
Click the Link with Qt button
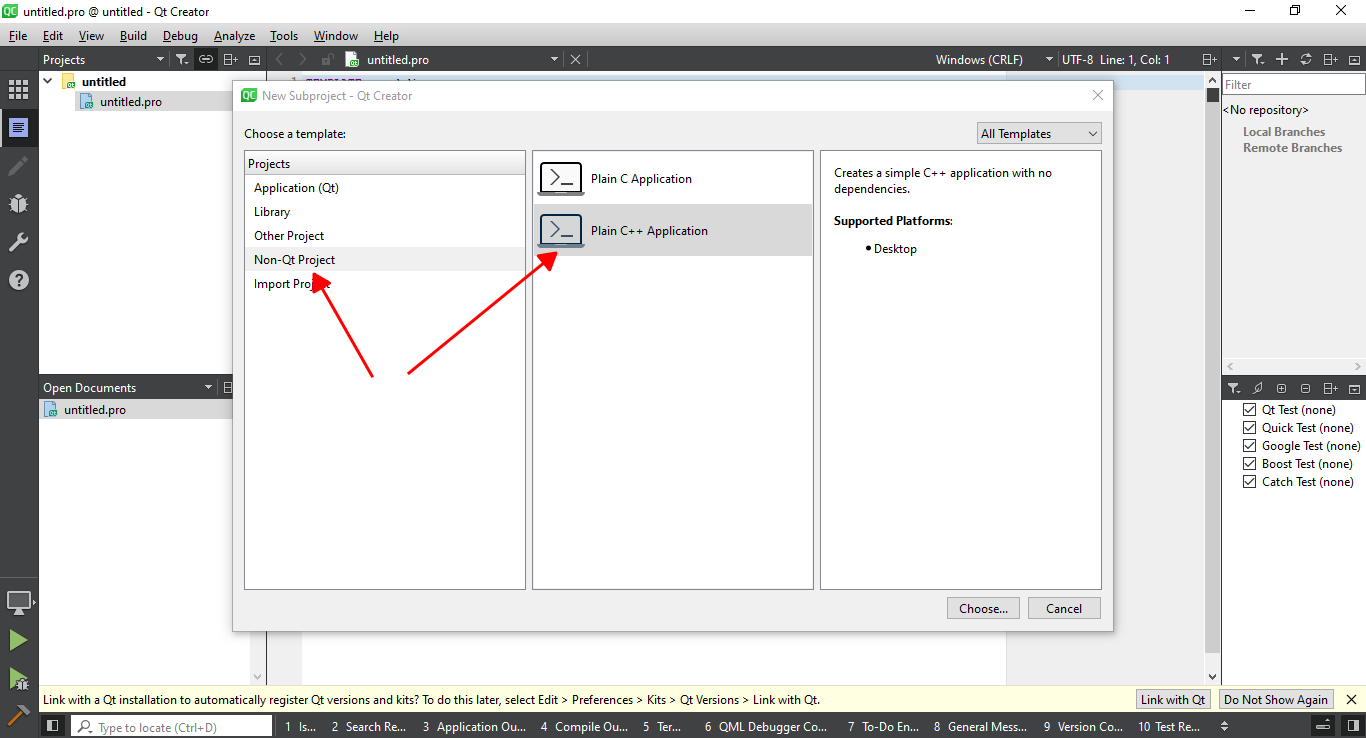click(x=1173, y=700)
